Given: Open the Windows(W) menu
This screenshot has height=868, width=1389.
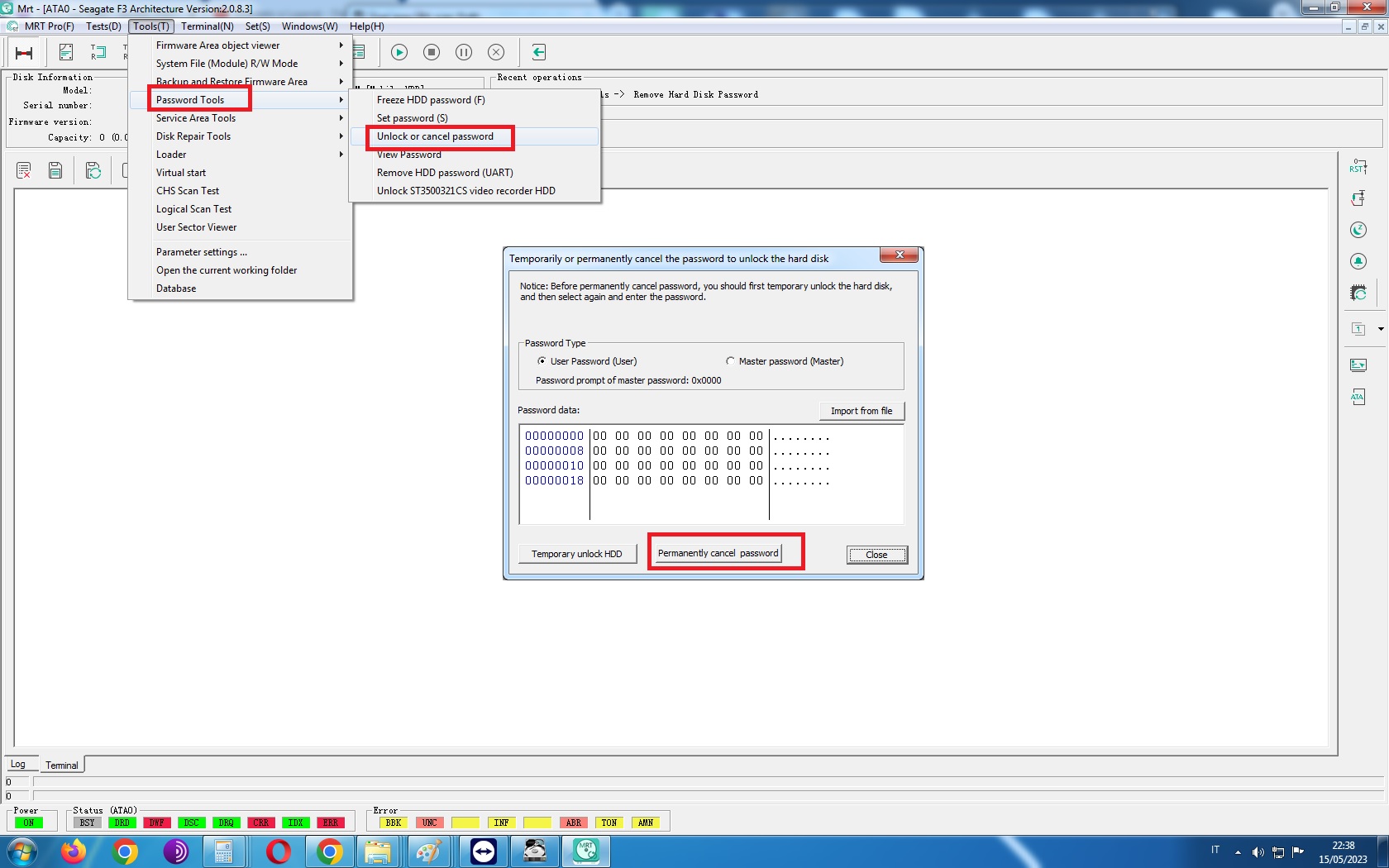Looking at the screenshot, I should pos(310,26).
